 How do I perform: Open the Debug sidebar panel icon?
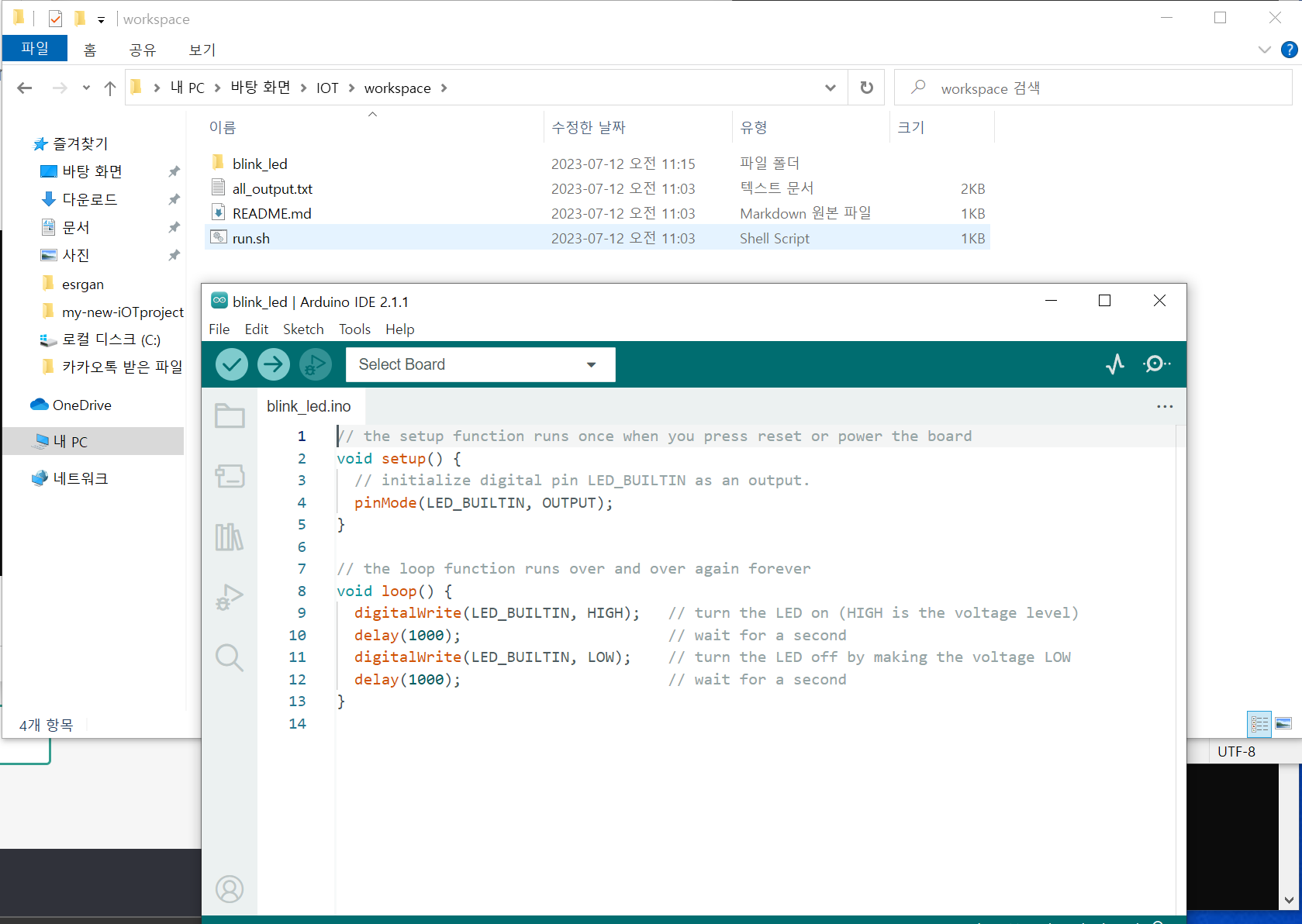click(x=230, y=597)
